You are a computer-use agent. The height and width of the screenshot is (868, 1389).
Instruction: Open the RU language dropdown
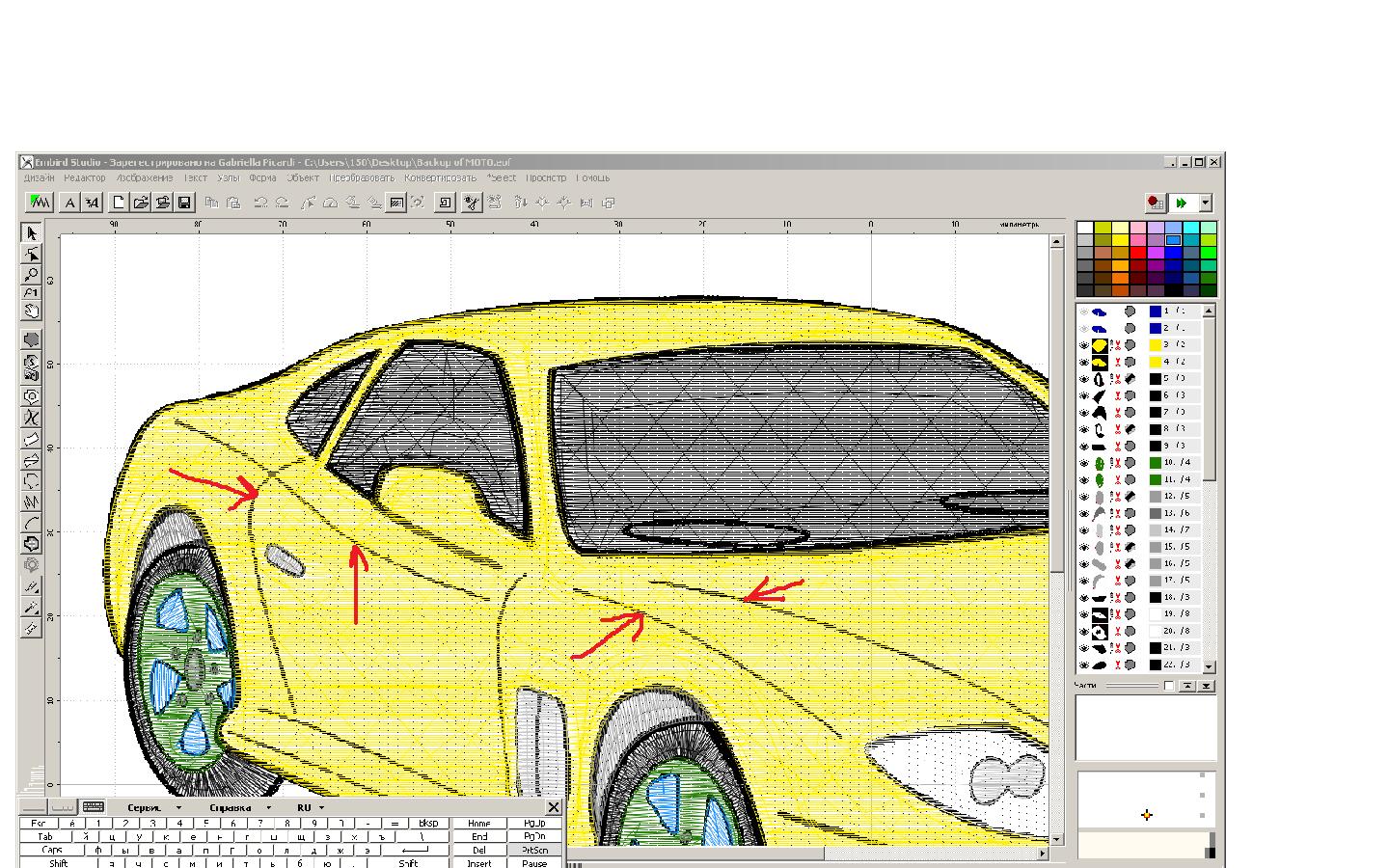321,808
